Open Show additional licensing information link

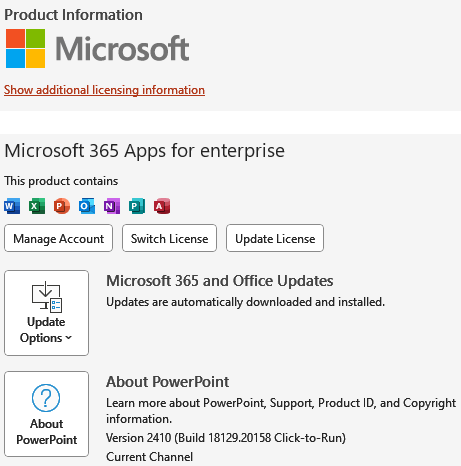pos(104,90)
